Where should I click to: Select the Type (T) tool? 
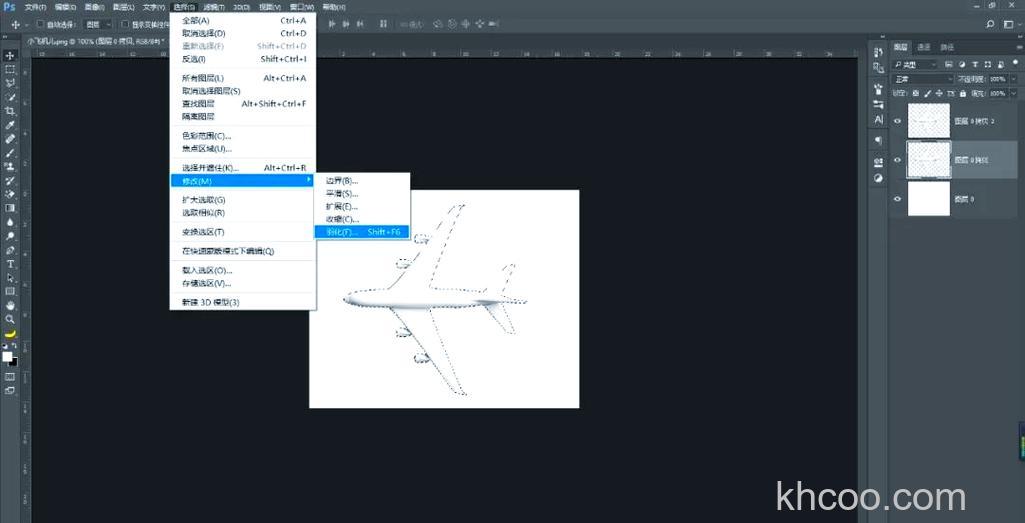(x=10, y=263)
